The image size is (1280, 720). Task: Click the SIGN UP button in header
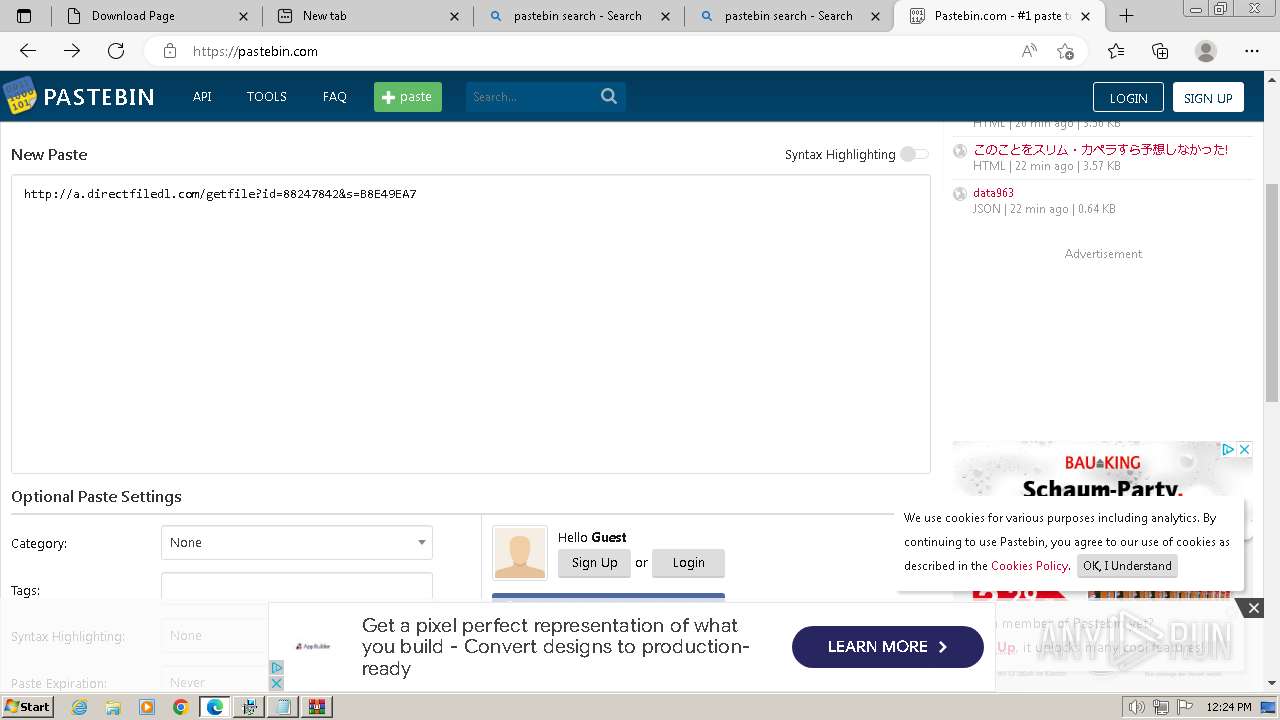pos(1208,97)
